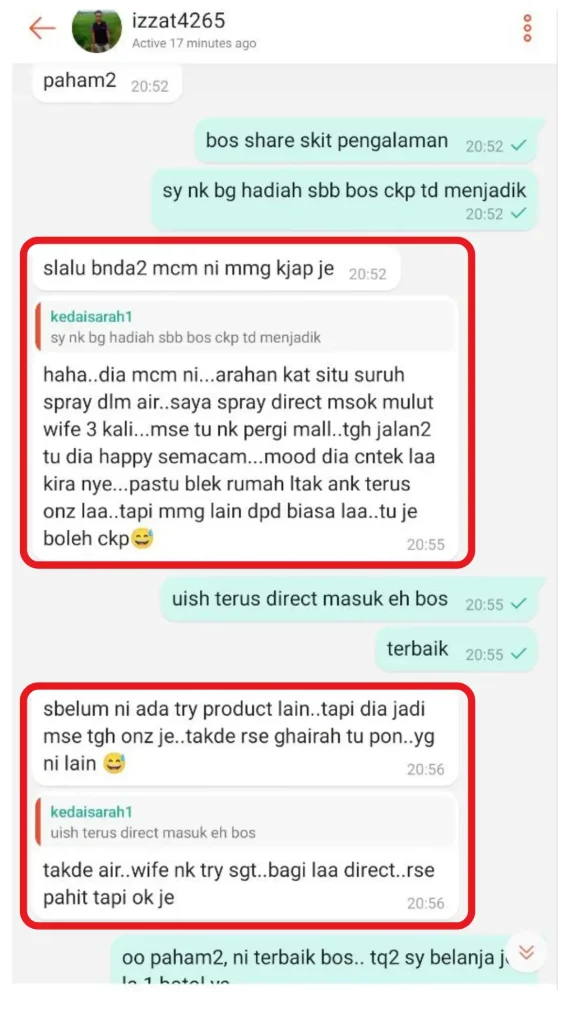Select the sent 'sy nk bg hadiah sbb bos ckp td menjadik' bubble

click(344, 200)
